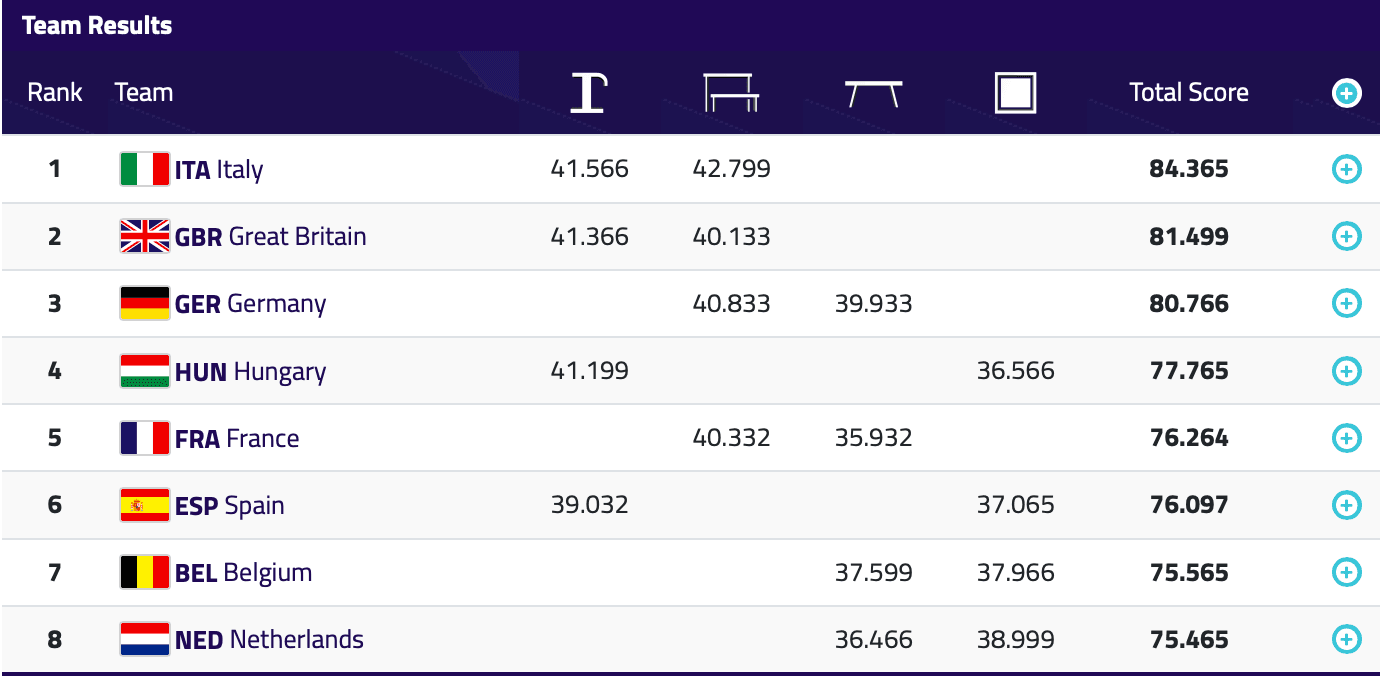
Task: Click the balance beam apparatus icon
Action: (x=873, y=94)
